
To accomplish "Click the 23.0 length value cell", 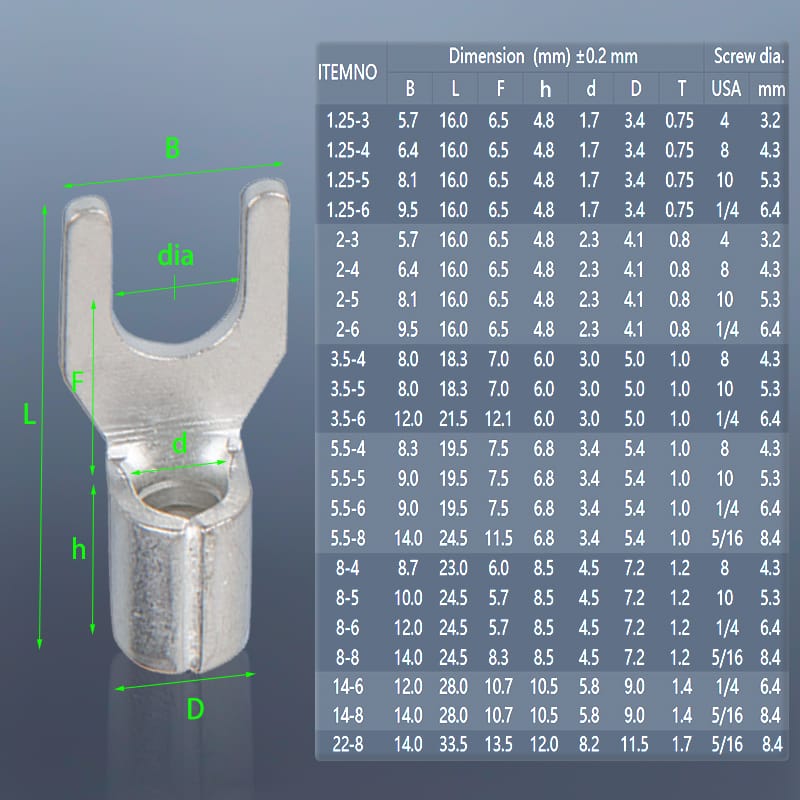I will tap(454, 567).
